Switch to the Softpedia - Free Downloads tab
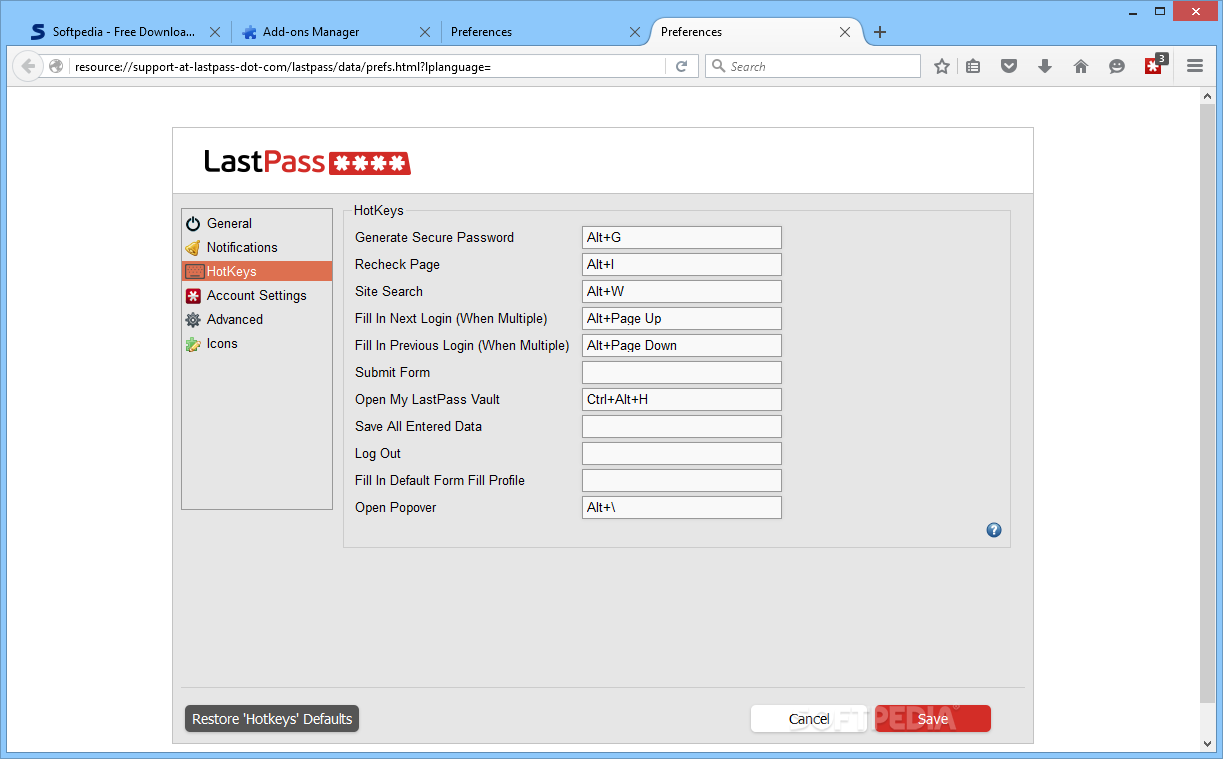The width and height of the screenshot is (1223, 759). click(125, 32)
